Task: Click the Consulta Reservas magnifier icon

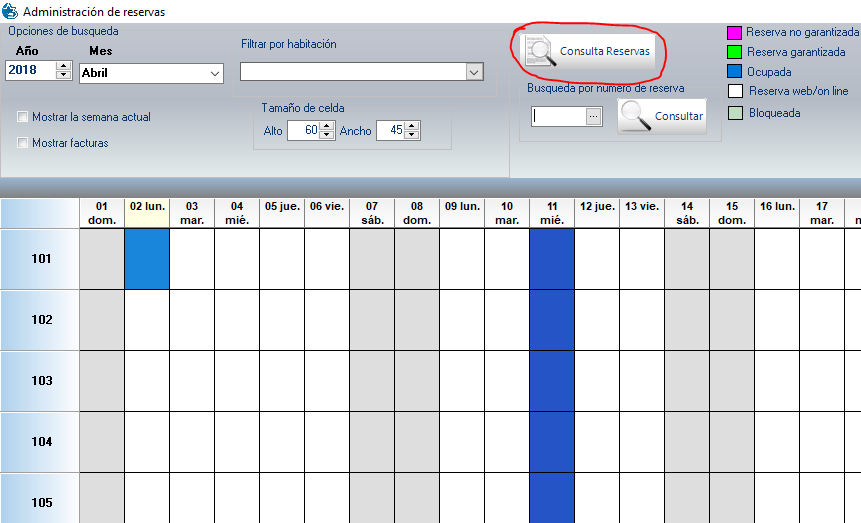Action: coord(538,51)
